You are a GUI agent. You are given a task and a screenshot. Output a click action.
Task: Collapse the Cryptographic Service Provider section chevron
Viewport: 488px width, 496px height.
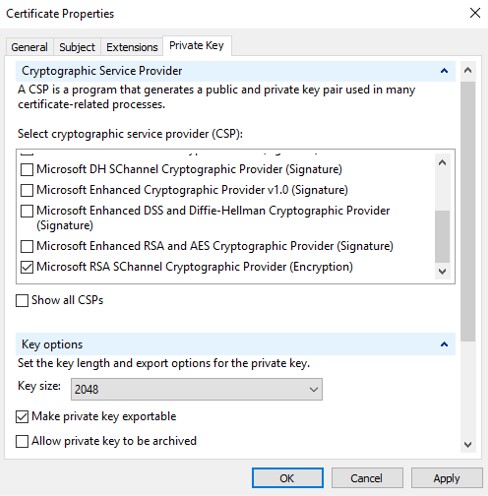click(x=444, y=71)
